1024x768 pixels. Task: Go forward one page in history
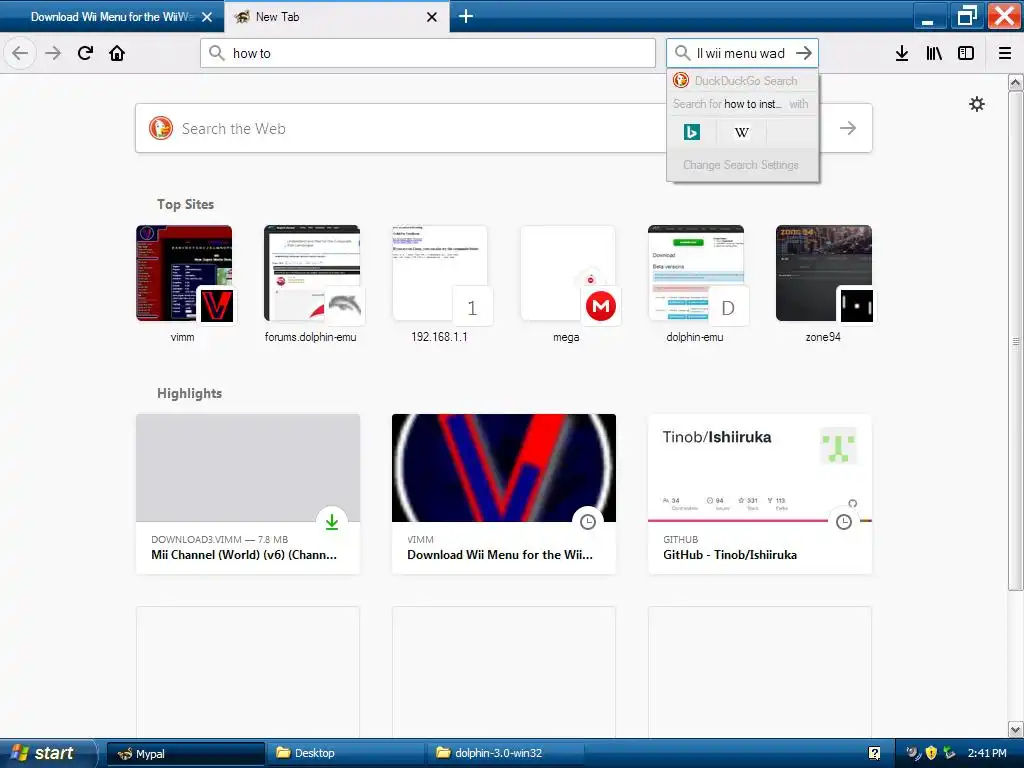[53, 53]
